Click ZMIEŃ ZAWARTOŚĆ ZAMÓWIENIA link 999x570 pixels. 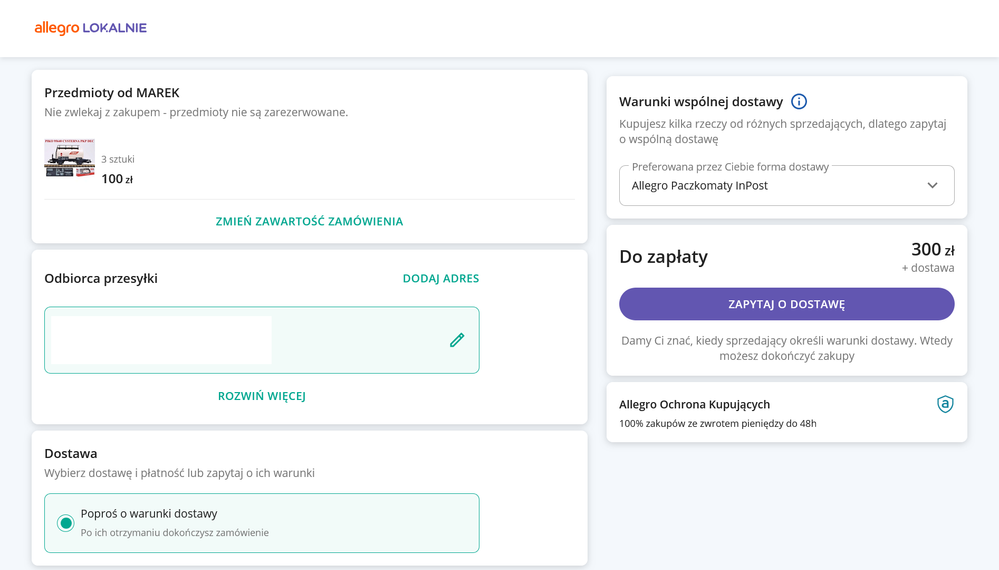coord(309,222)
